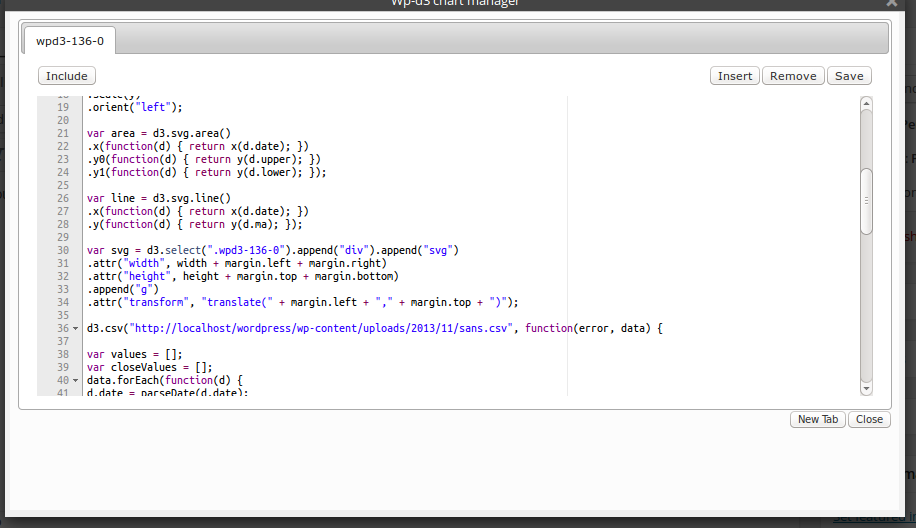Place cursor on 'var line = d3.svg.line()'
The width and height of the screenshot is (916, 528).
click(158, 198)
